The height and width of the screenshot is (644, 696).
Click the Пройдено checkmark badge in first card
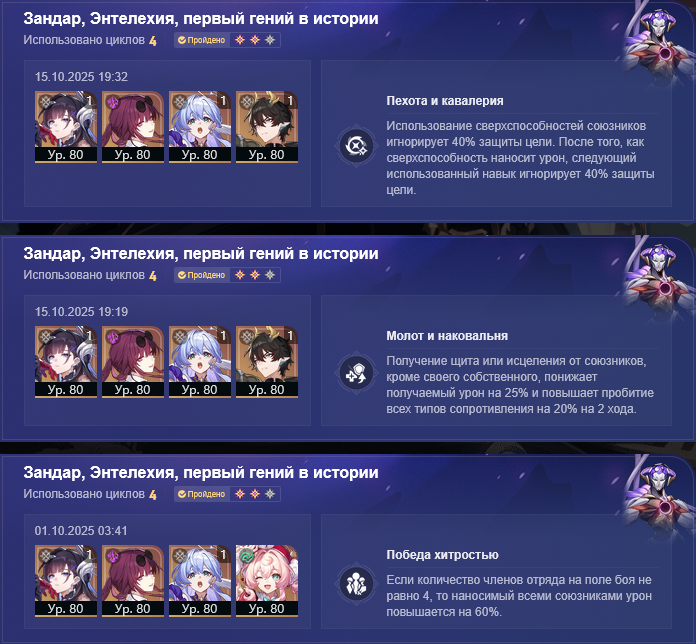pos(202,40)
